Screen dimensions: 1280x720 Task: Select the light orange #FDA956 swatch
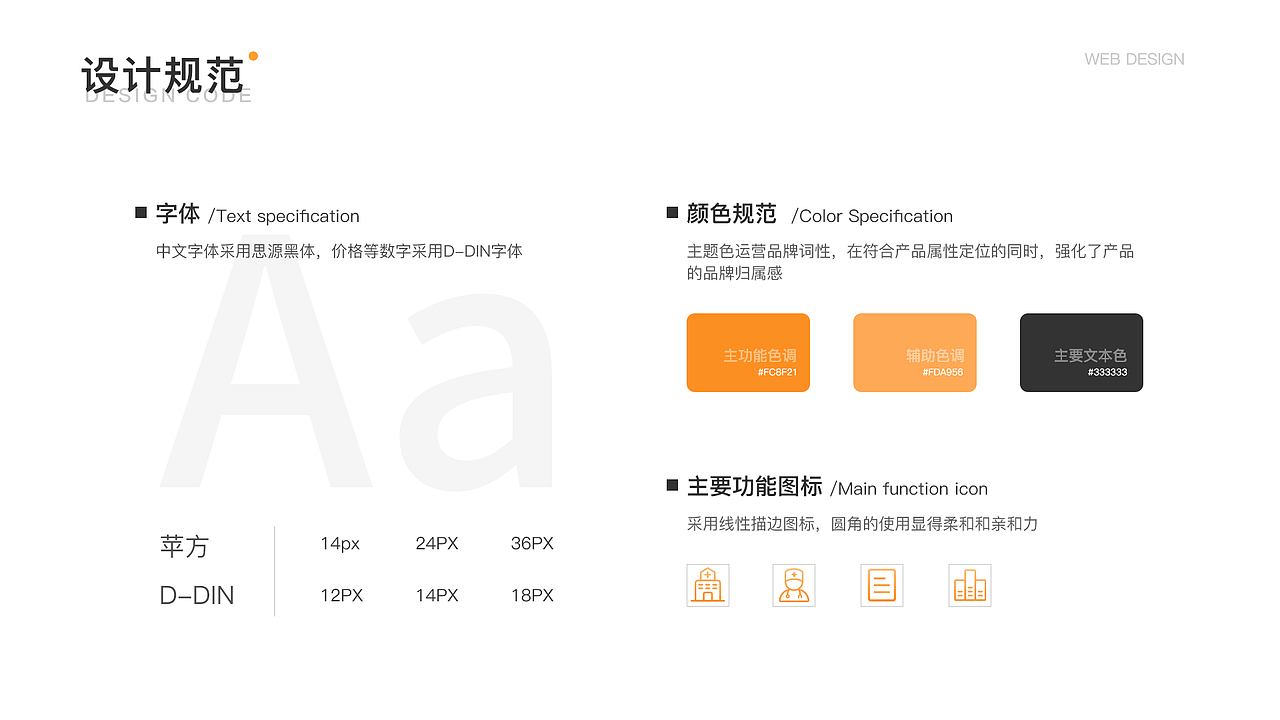click(x=915, y=353)
